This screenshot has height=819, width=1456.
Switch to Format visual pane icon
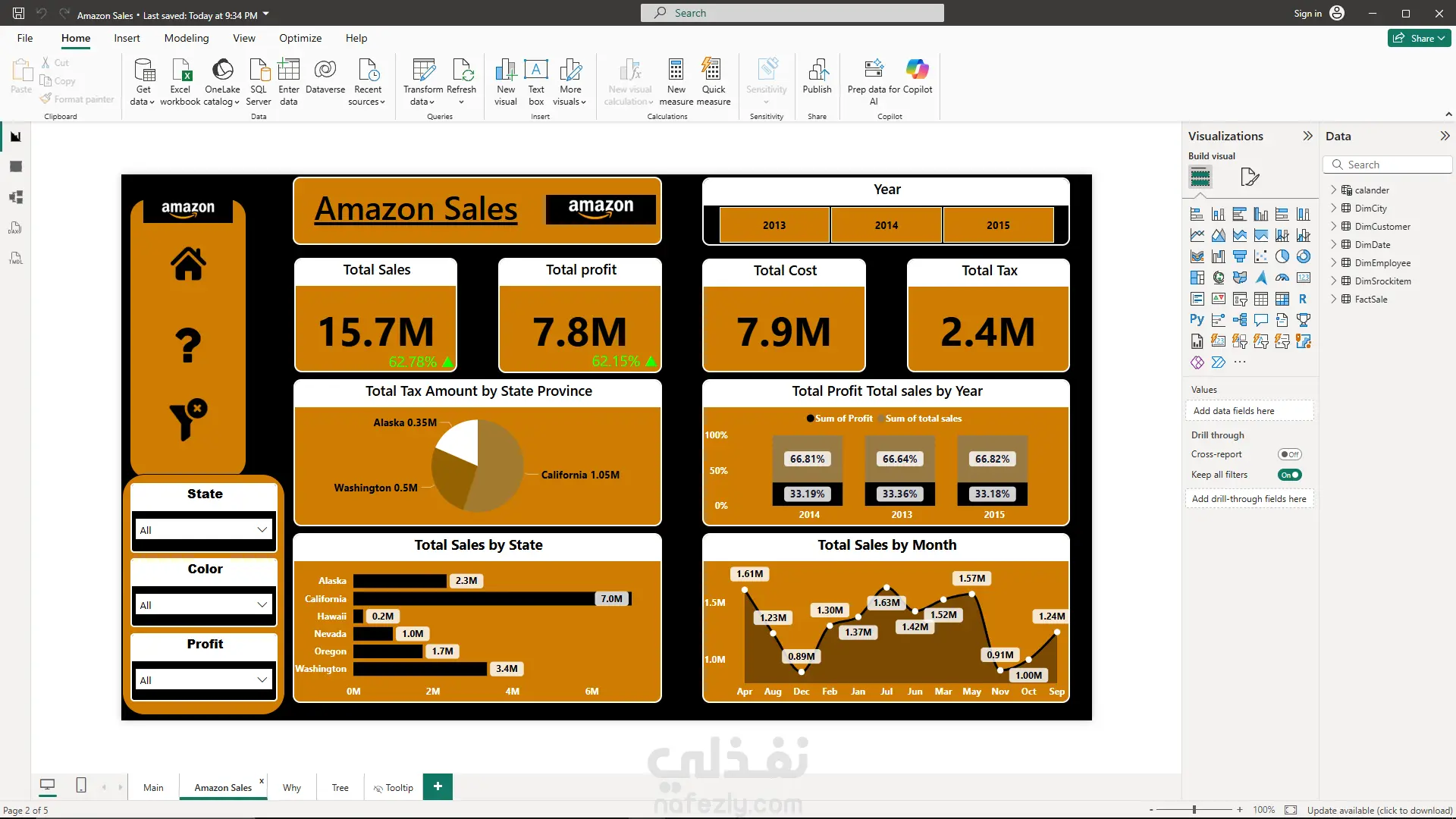click(x=1250, y=177)
